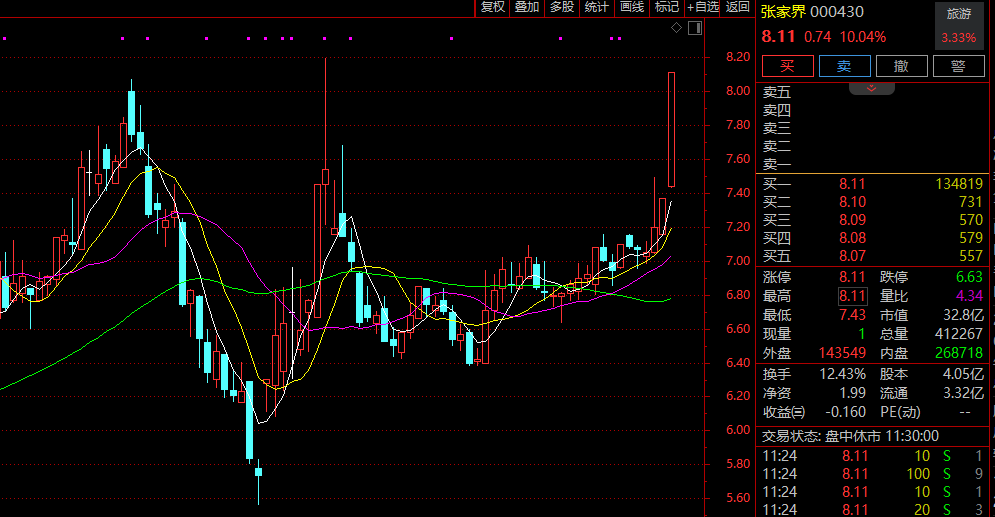Click the boxed 最高 value 8.11

(853, 296)
